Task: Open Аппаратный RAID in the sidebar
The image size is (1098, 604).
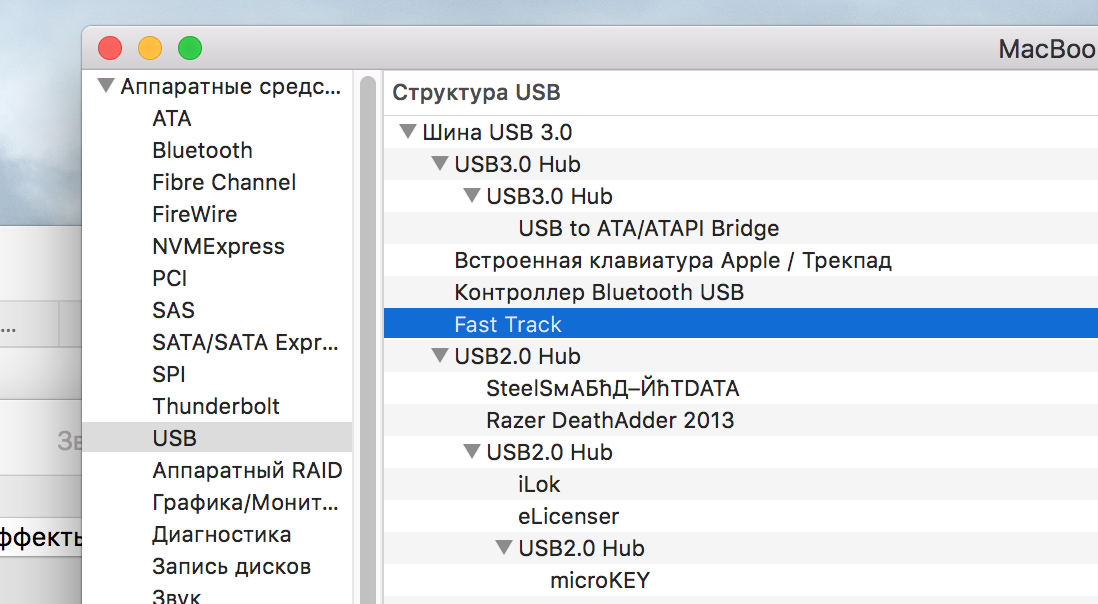Action: tap(247, 470)
